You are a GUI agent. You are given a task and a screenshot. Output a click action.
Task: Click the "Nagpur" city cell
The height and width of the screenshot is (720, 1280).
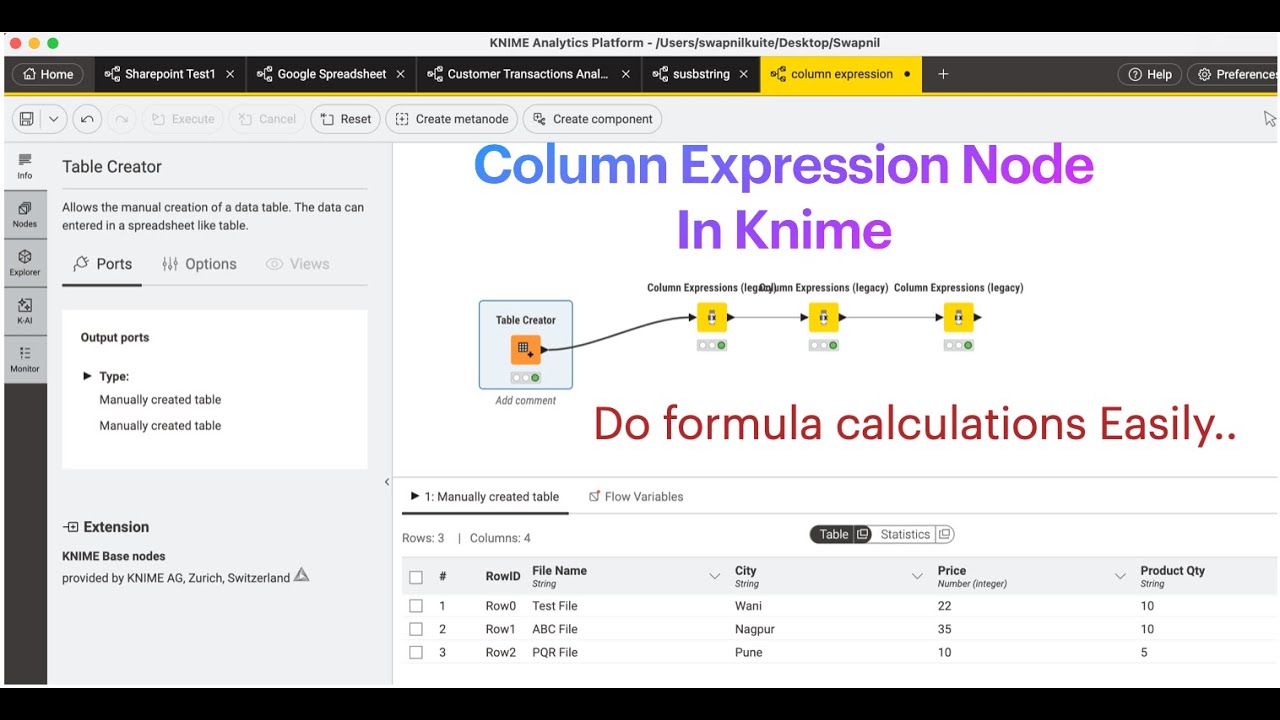[x=755, y=629]
